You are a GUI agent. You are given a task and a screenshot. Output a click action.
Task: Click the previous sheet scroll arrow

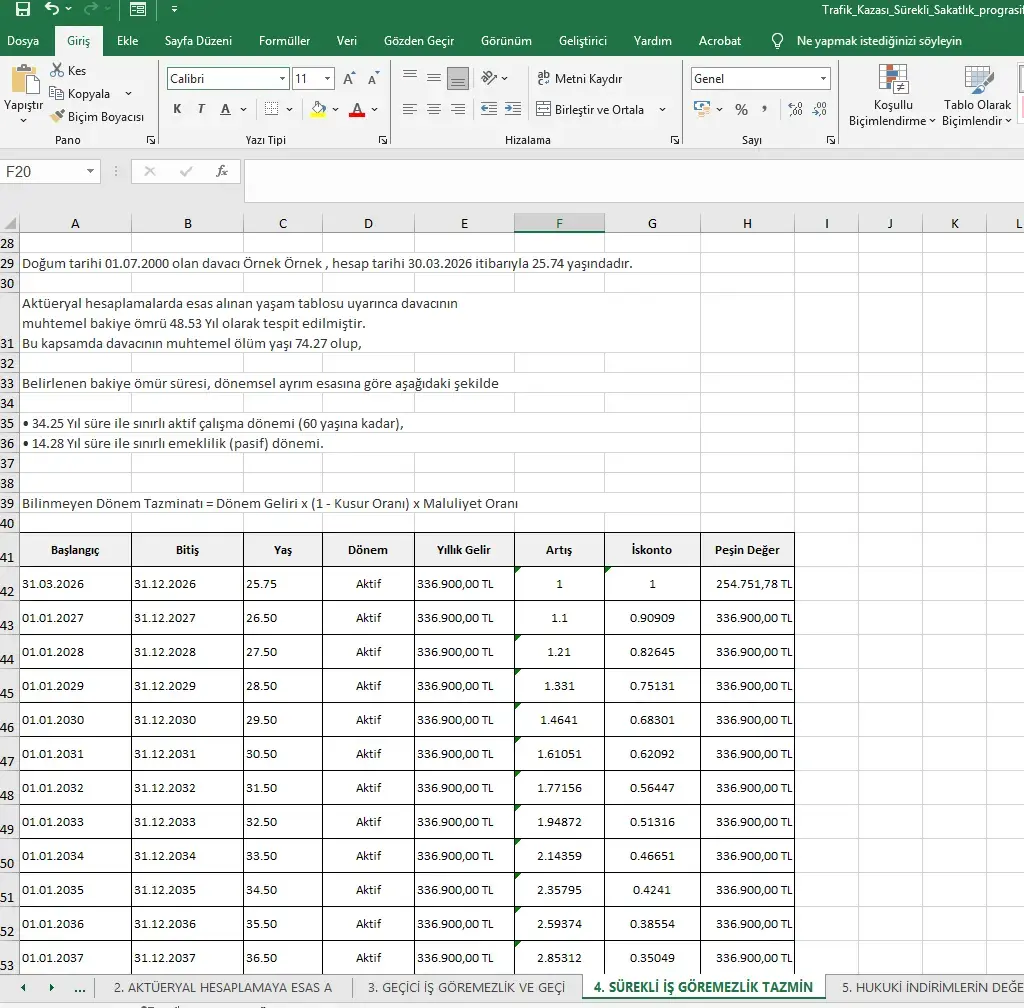24,987
